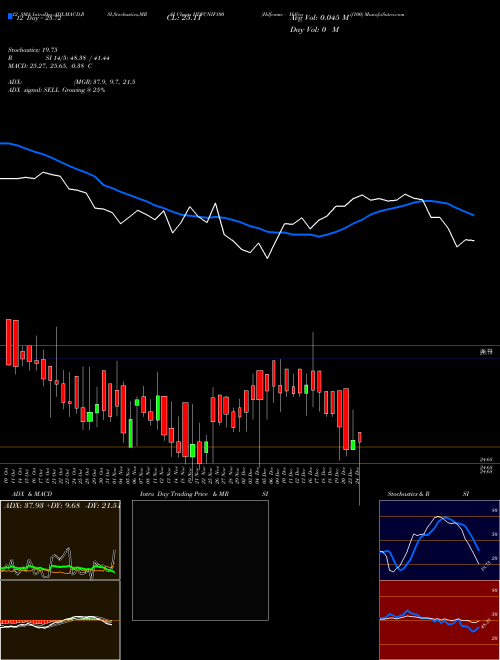This screenshot has width=500, height=660.
Task: Click the ADX signal: SELL Growing text
Action: pos(56,90)
